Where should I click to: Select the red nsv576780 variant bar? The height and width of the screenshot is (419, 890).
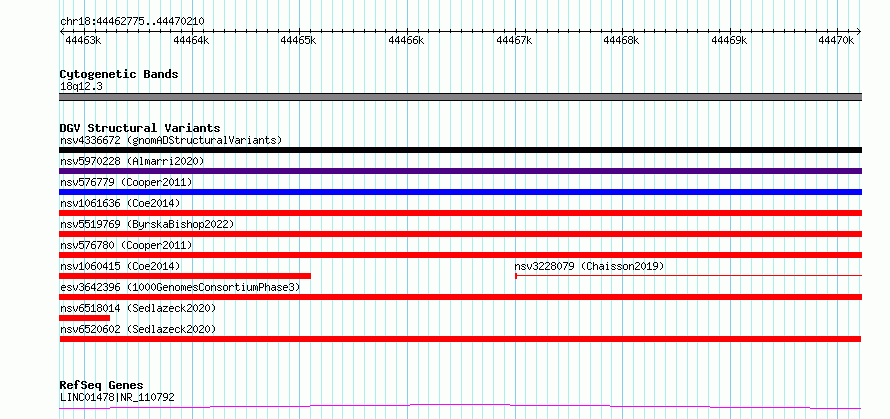[x=460, y=255]
